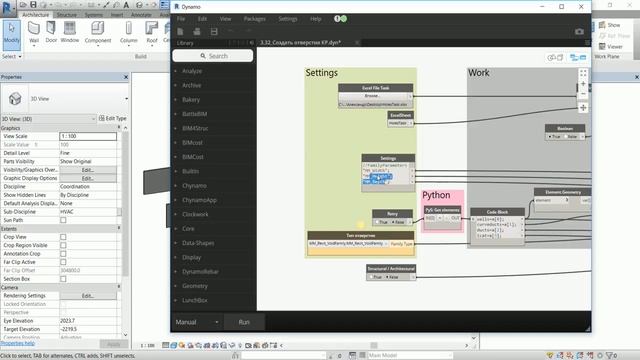Image resolution: width=640 pixels, height=360 pixels.
Task: Zoom out on the Dynamo canvas
Action: click(583, 94)
